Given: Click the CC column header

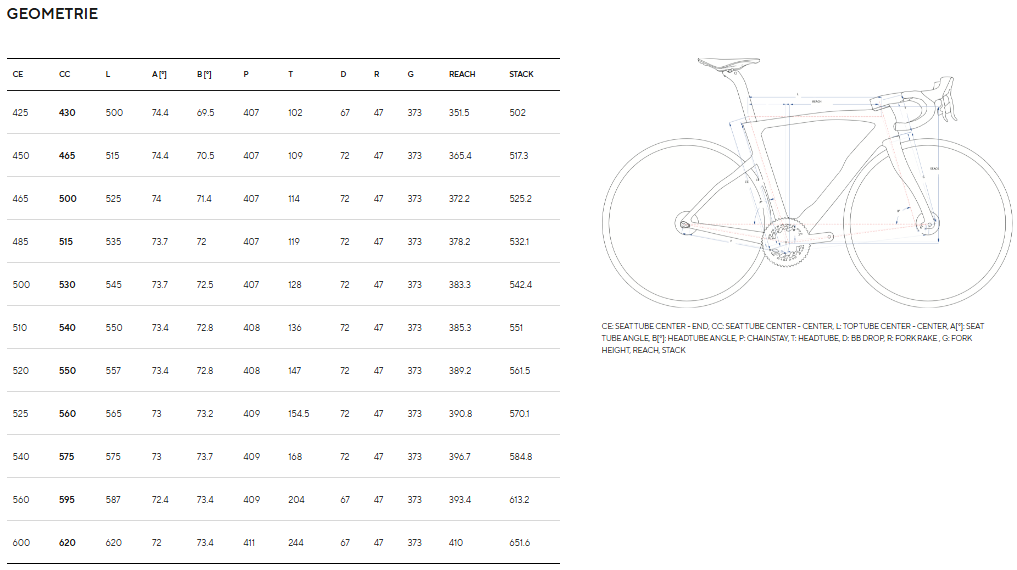Looking at the screenshot, I should 65,75.
